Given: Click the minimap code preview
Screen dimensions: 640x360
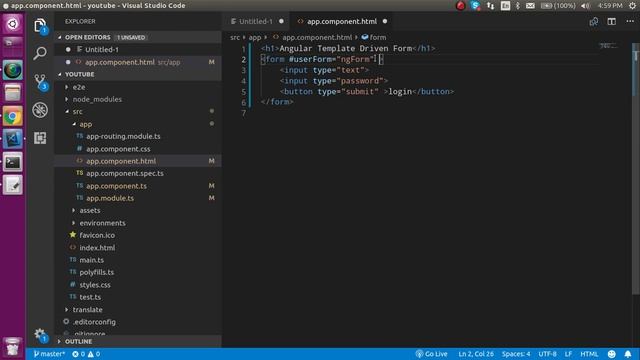Looking at the screenshot, I should 608,46.
